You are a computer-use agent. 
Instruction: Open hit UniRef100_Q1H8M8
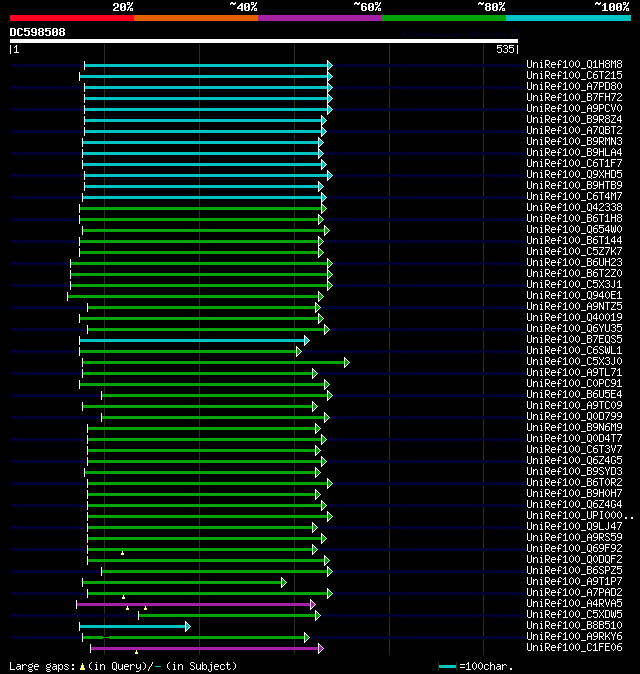pos(574,64)
